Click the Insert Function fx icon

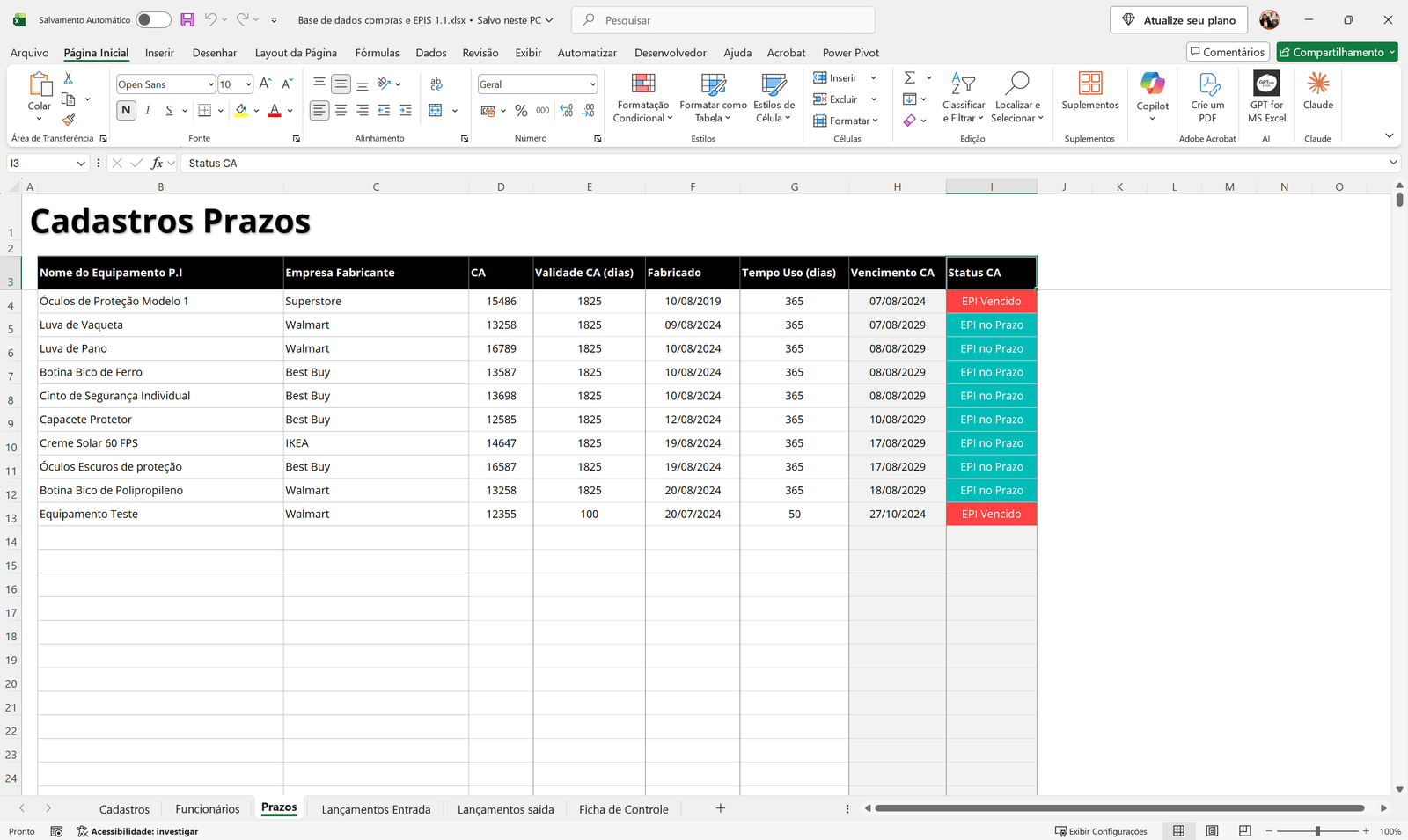[x=158, y=163]
